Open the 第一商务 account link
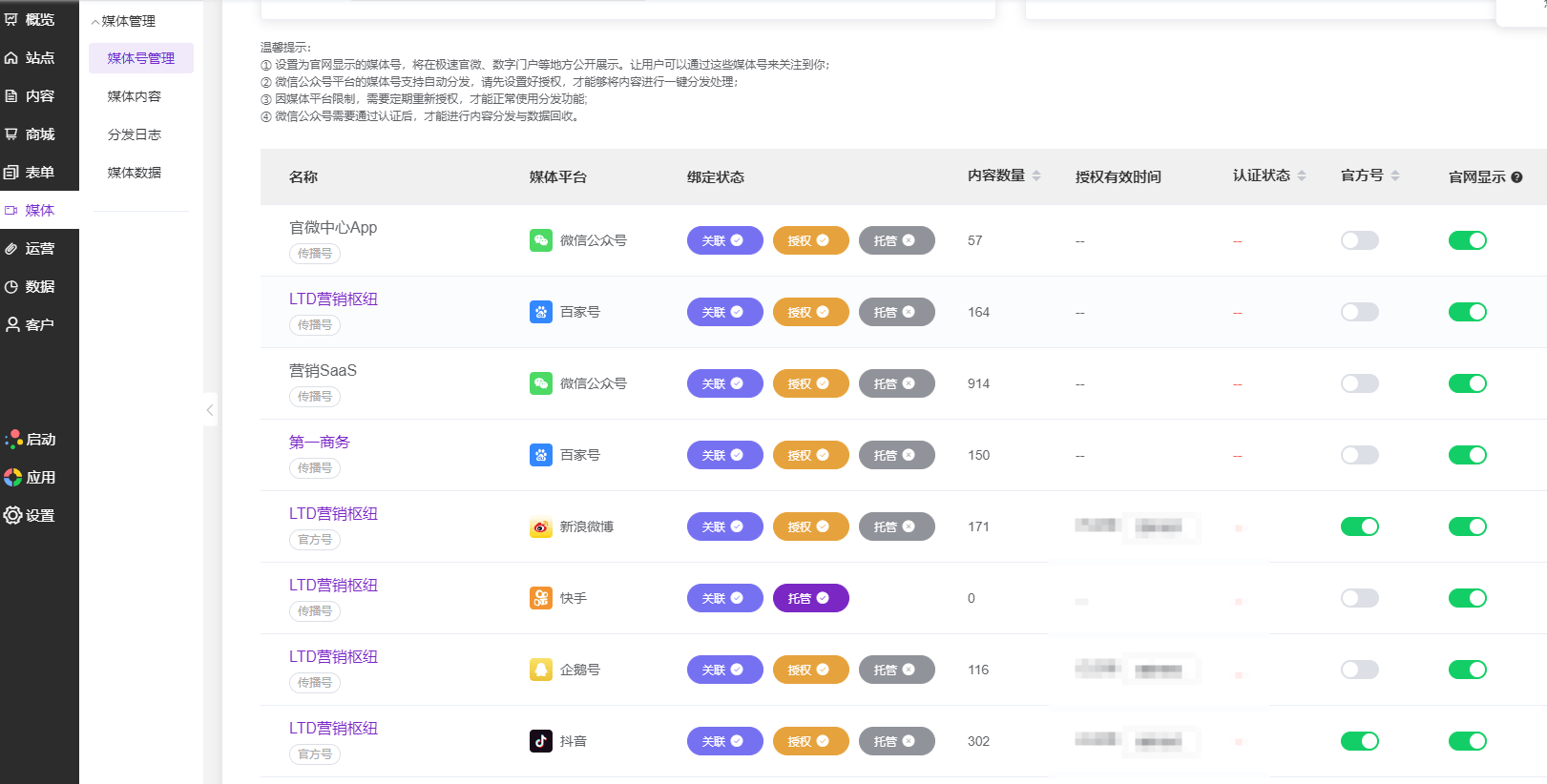This screenshot has width=1547, height=784. pos(320,443)
